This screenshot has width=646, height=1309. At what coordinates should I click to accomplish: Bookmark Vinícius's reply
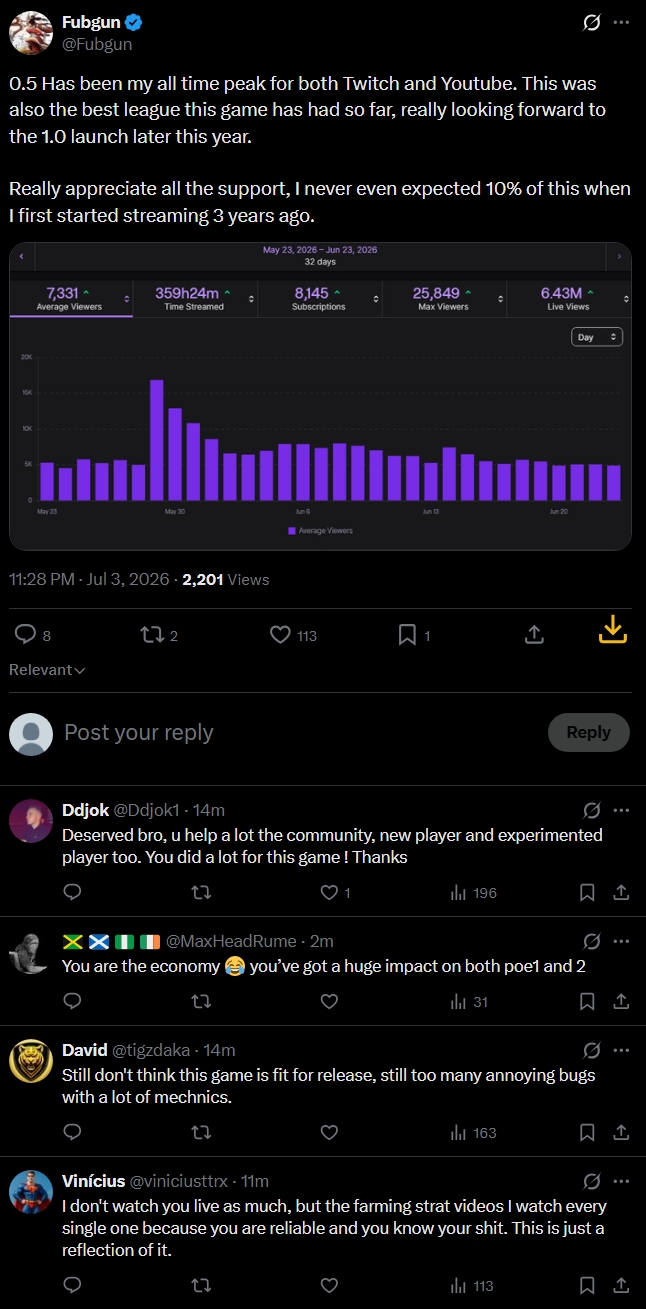click(588, 1286)
